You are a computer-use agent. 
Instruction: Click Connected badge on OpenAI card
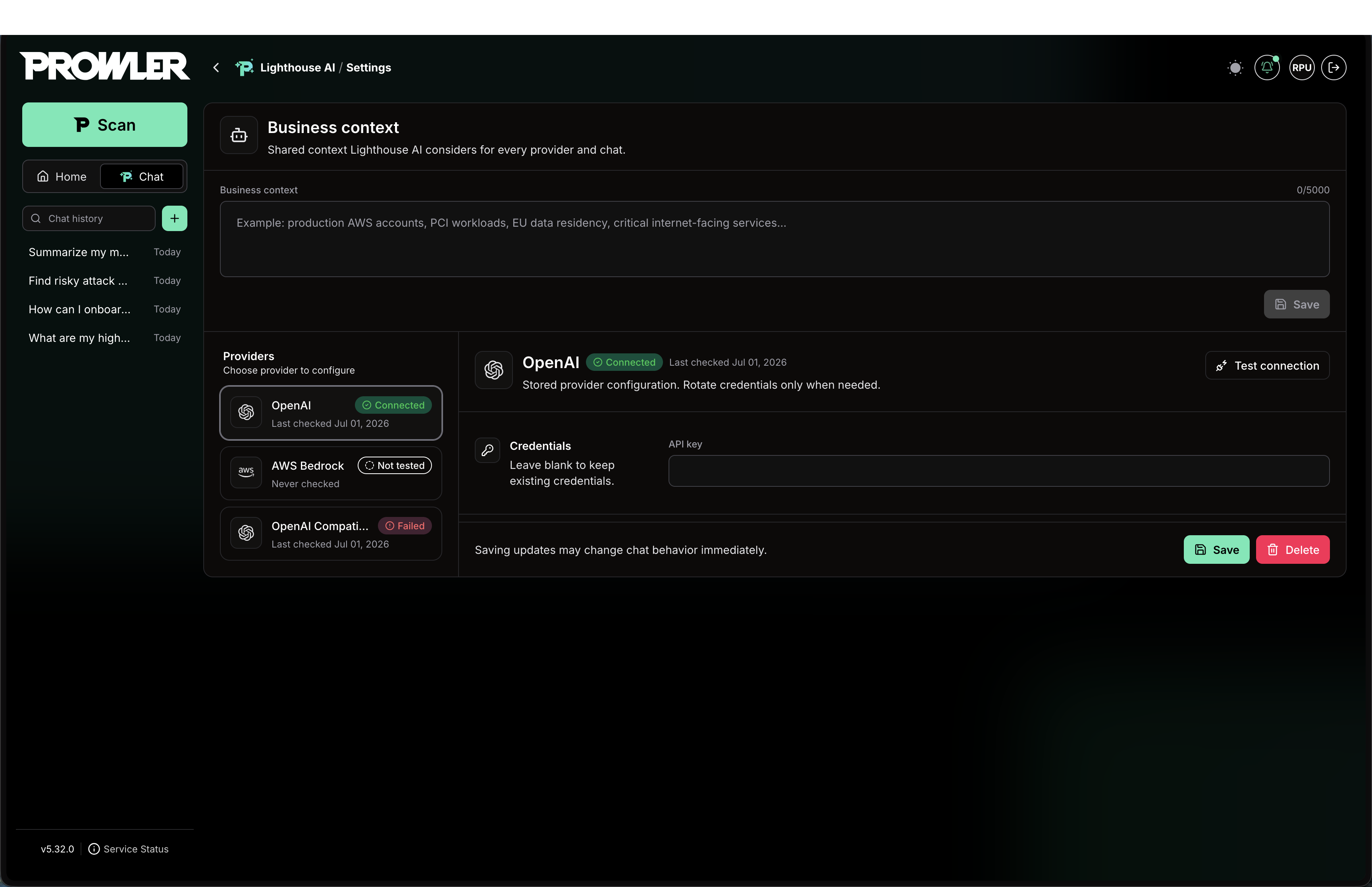[x=393, y=405]
